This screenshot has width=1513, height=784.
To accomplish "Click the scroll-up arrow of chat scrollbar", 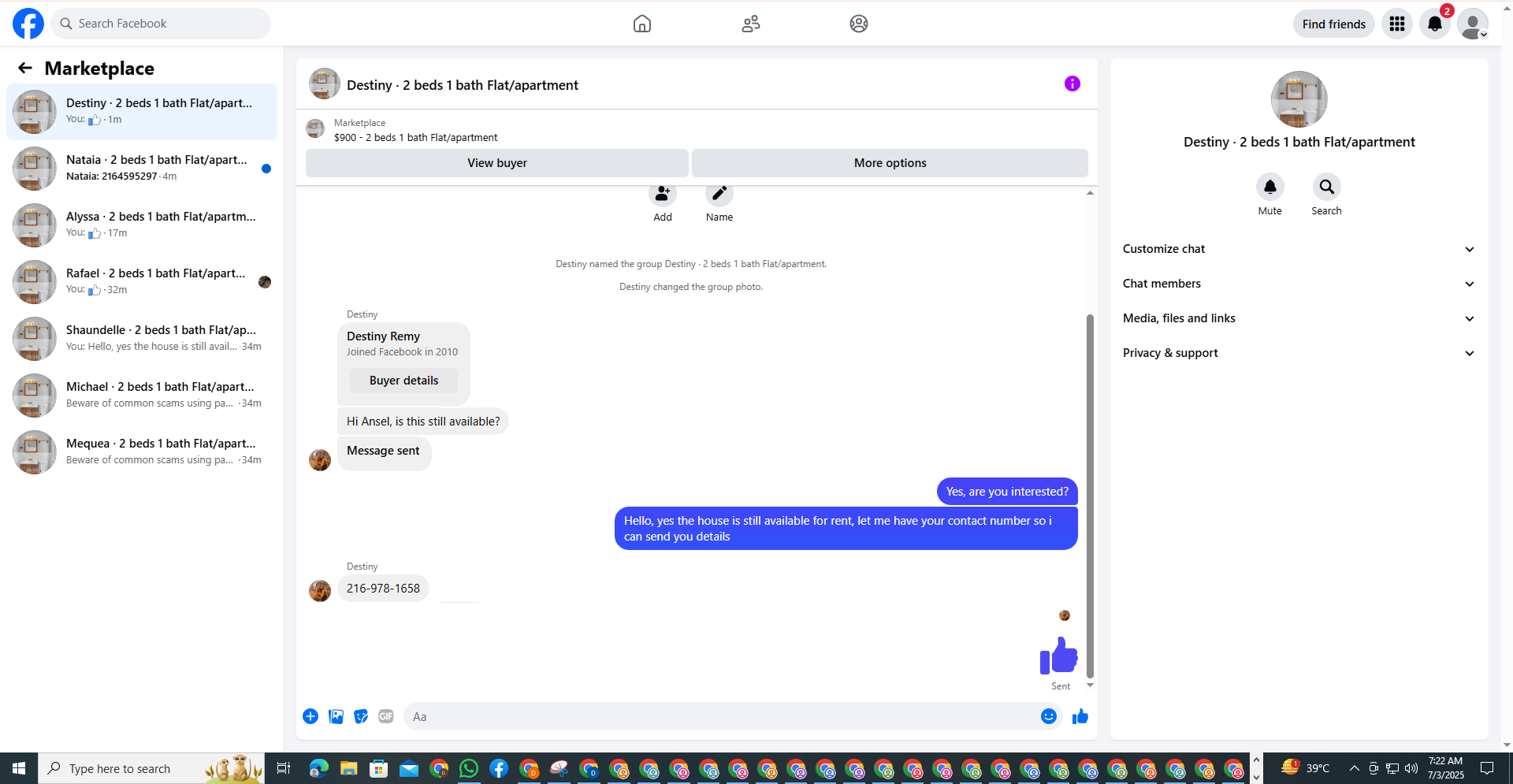I will [x=1090, y=193].
